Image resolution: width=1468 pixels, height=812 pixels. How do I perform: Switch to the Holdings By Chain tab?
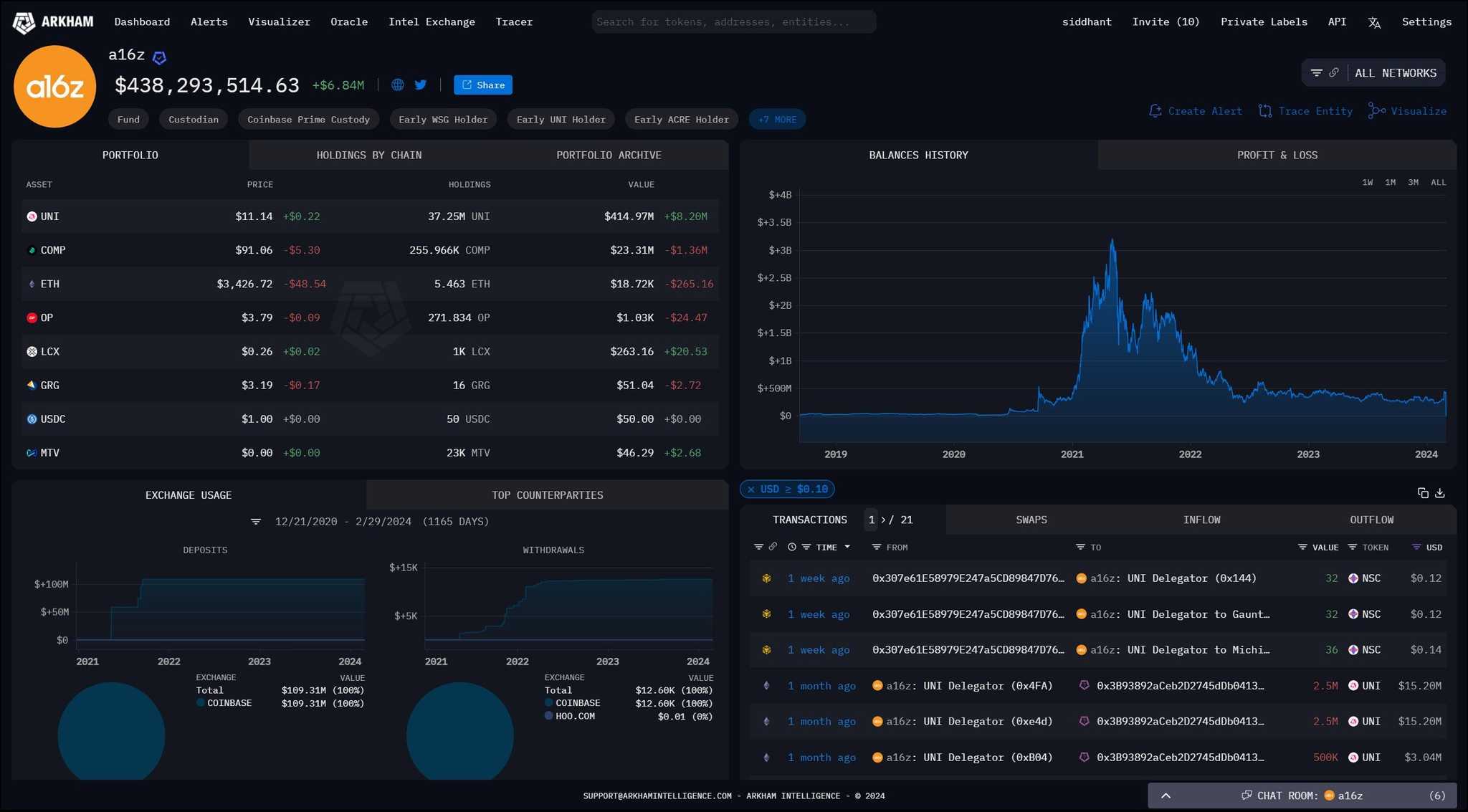[368, 155]
